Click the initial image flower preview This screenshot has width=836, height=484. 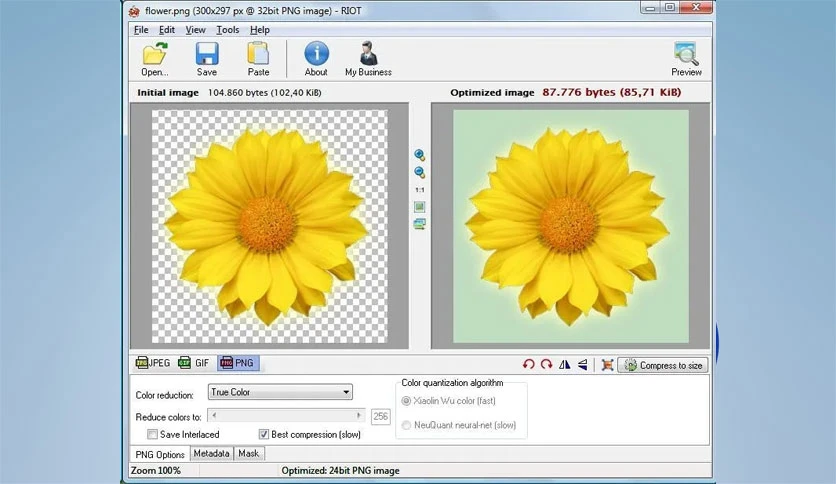tap(270, 227)
